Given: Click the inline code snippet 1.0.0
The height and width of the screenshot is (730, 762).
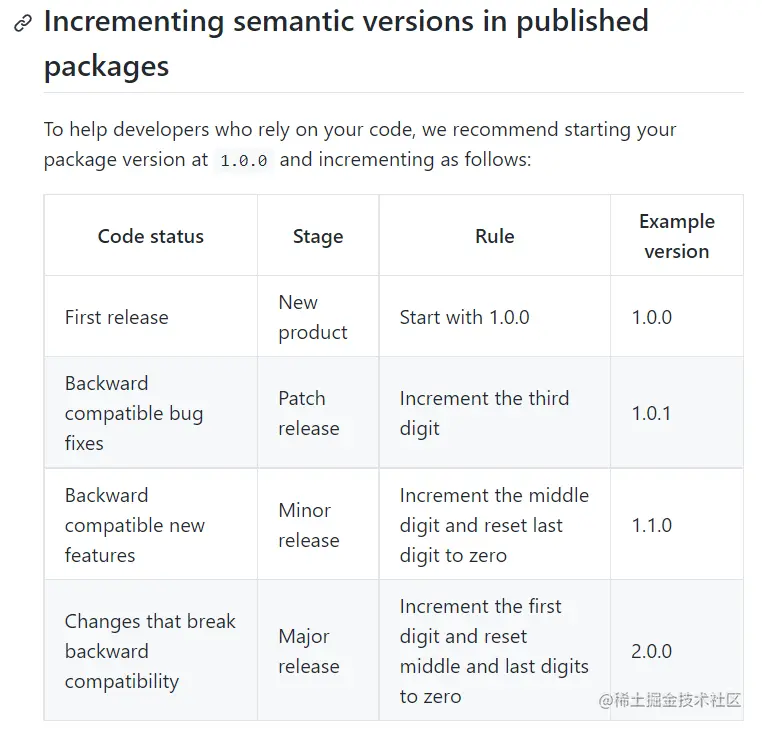Looking at the screenshot, I should pyautogui.click(x=243, y=160).
